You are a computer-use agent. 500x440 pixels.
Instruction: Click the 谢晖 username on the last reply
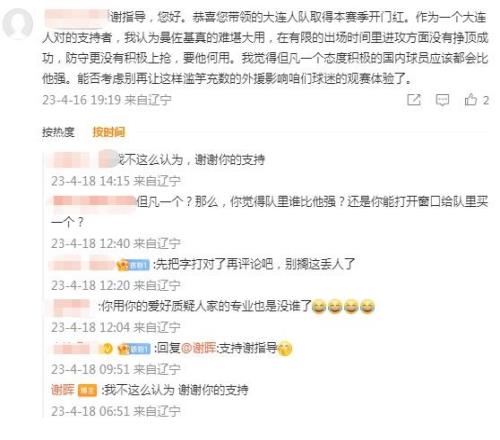click(63, 390)
